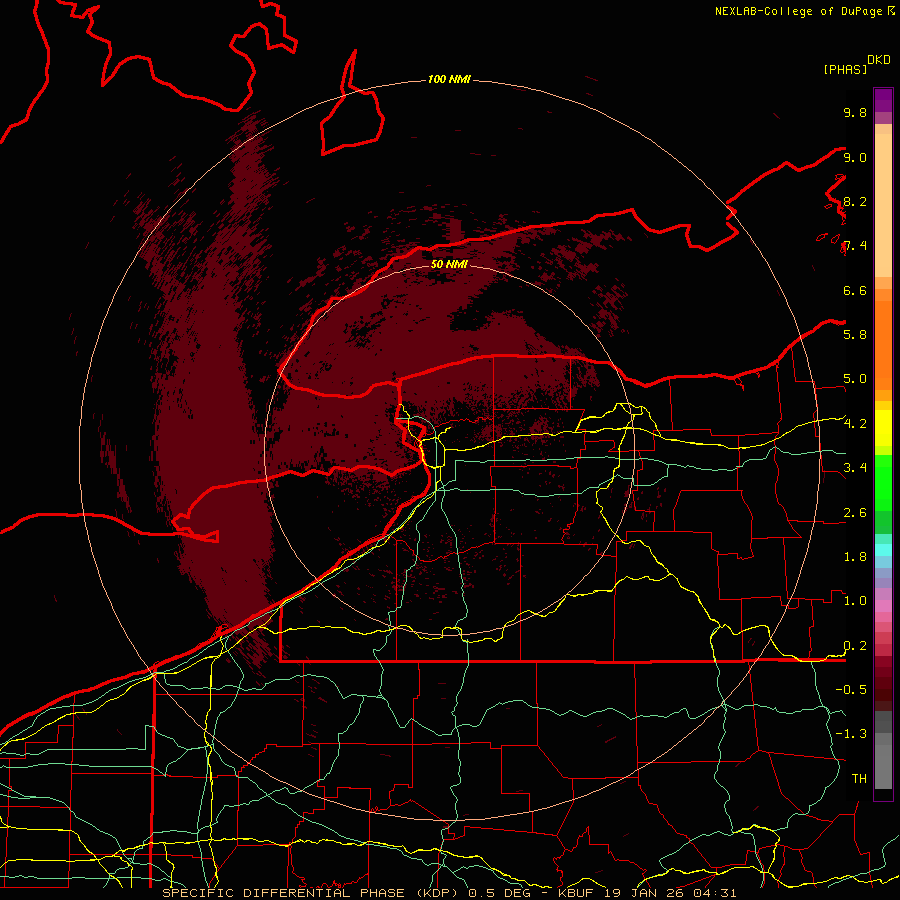
Task: Click the 6.6 value on color scale
Action: click(x=855, y=290)
